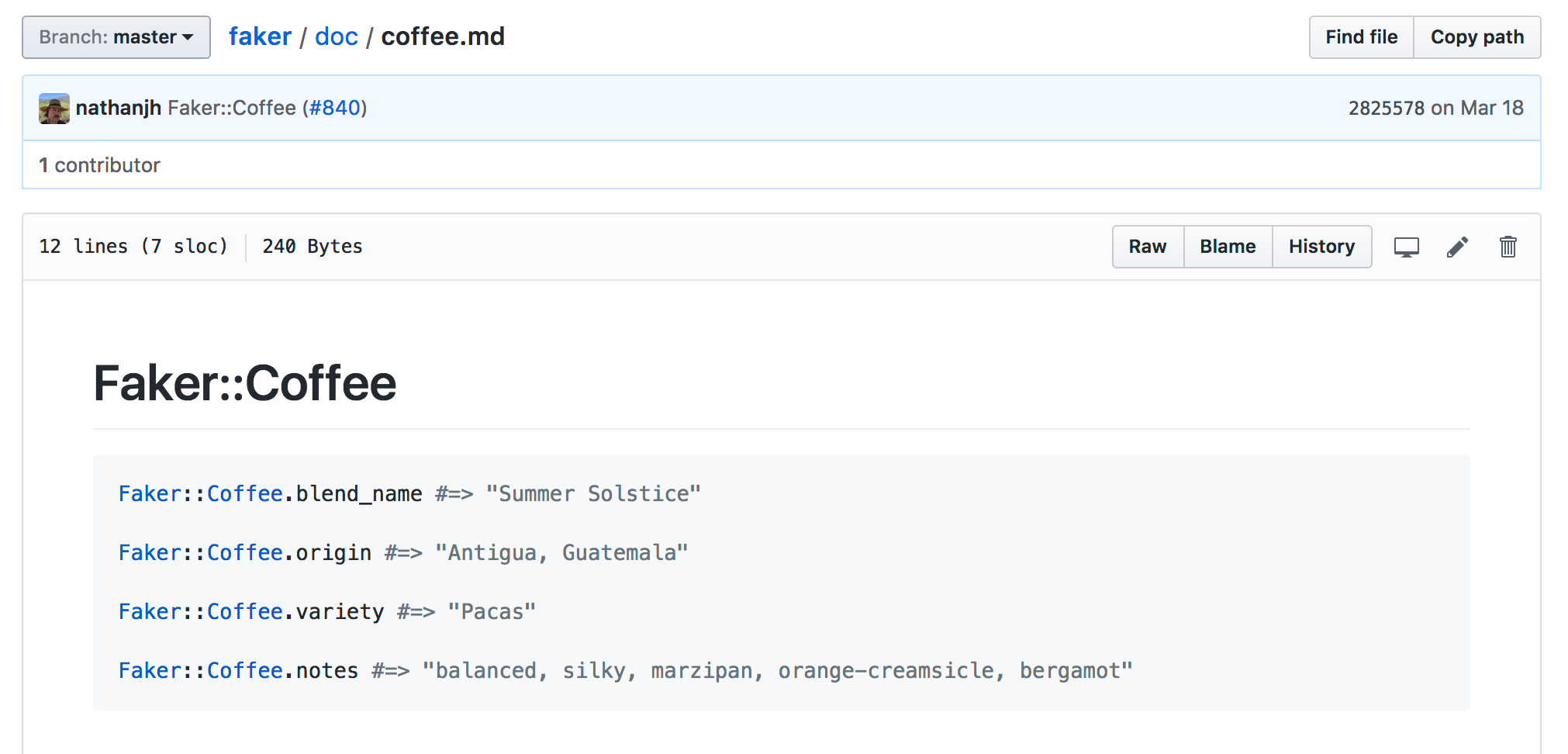Open pull request #840 link
This screenshot has height=754, width=1568.
tap(335, 108)
